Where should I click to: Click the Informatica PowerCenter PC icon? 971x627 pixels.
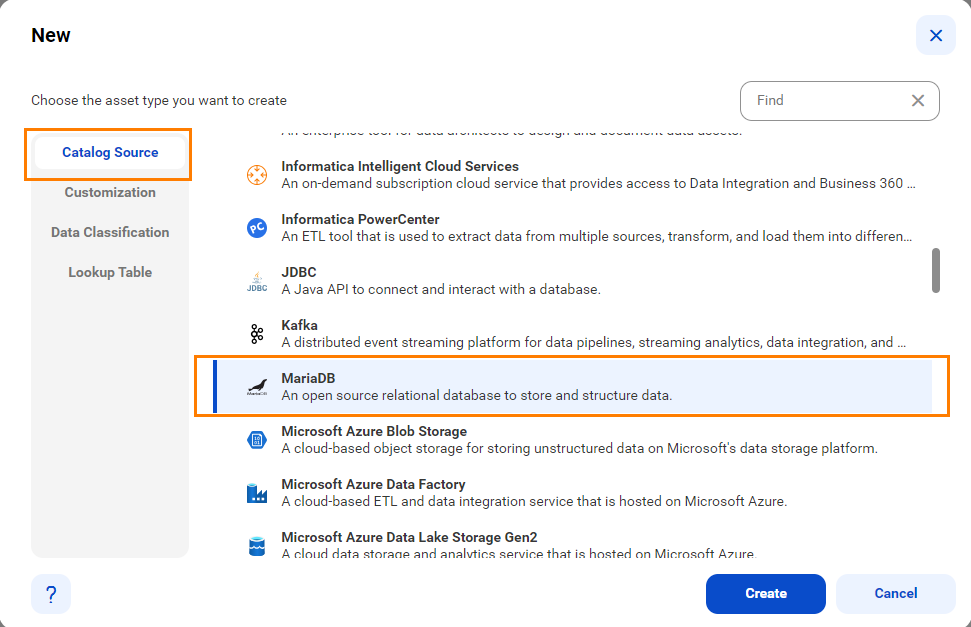pos(257,228)
